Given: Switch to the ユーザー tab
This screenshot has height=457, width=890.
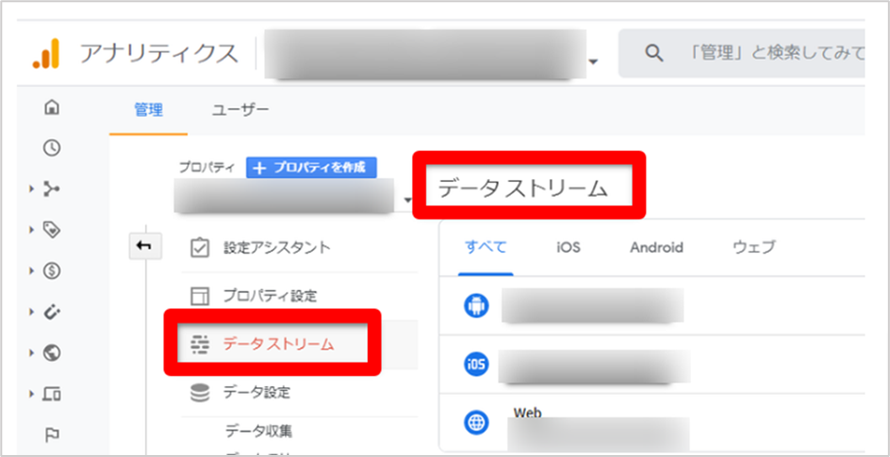Looking at the screenshot, I should coord(240,110).
